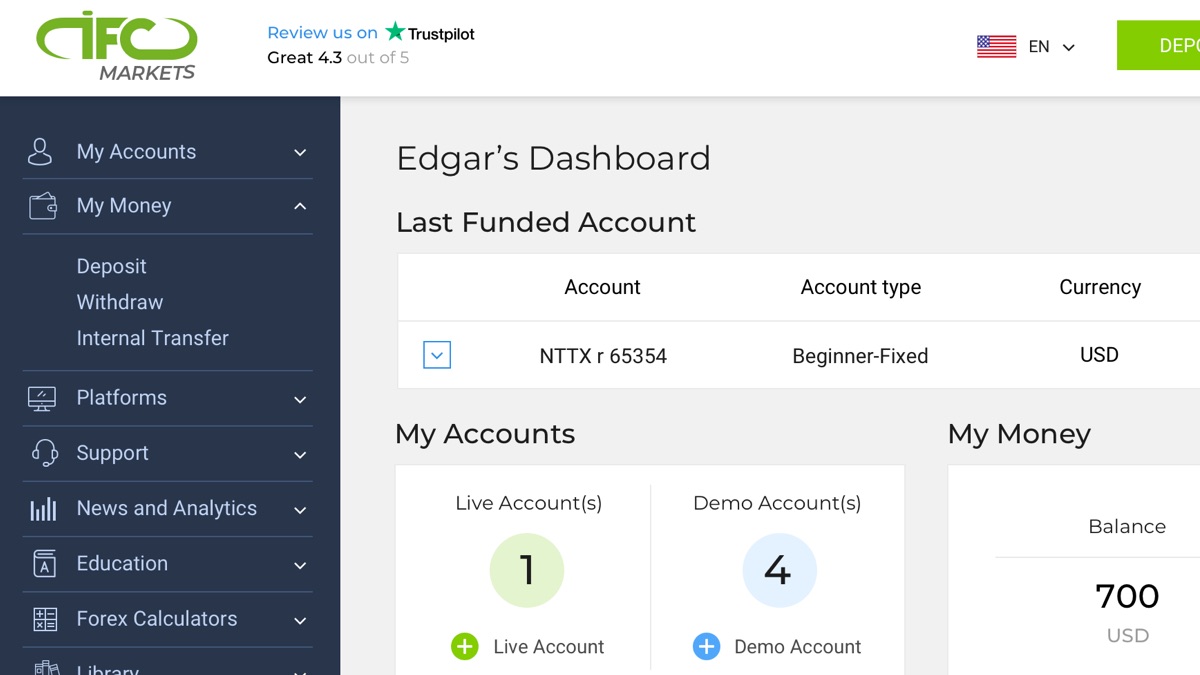The height and width of the screenshot is (675, 1200).
Task: Click the green plus to add Live Account
Action: [x=464, y=646]
